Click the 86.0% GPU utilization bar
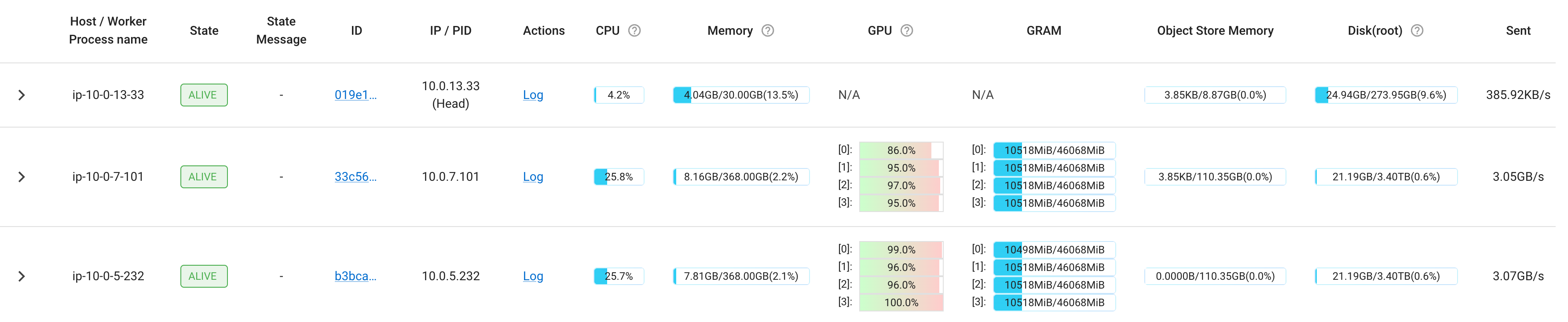 tap(901, 150)
